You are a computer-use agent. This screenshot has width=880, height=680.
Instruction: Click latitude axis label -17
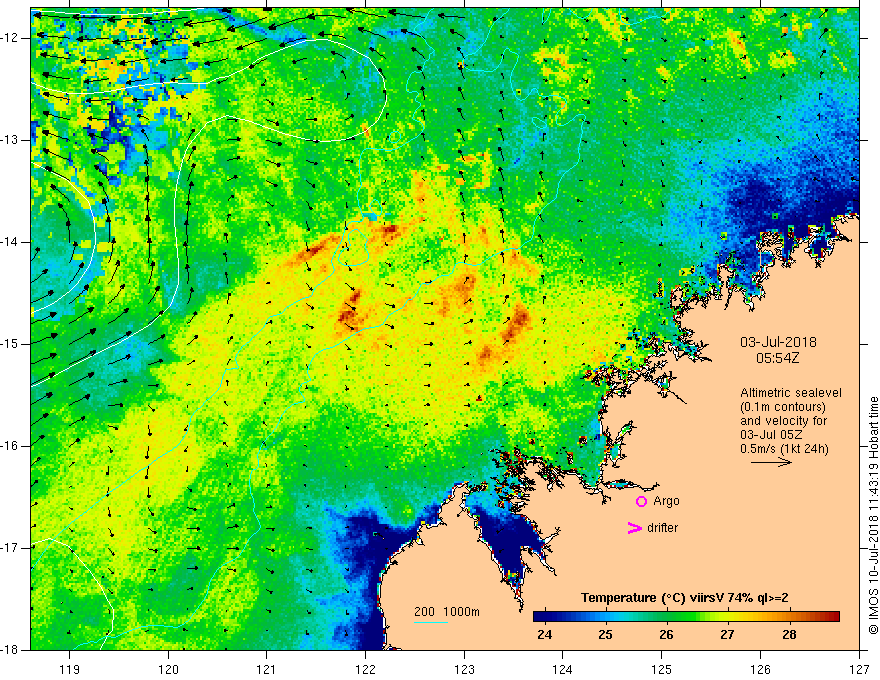click(x=11, y=548)
